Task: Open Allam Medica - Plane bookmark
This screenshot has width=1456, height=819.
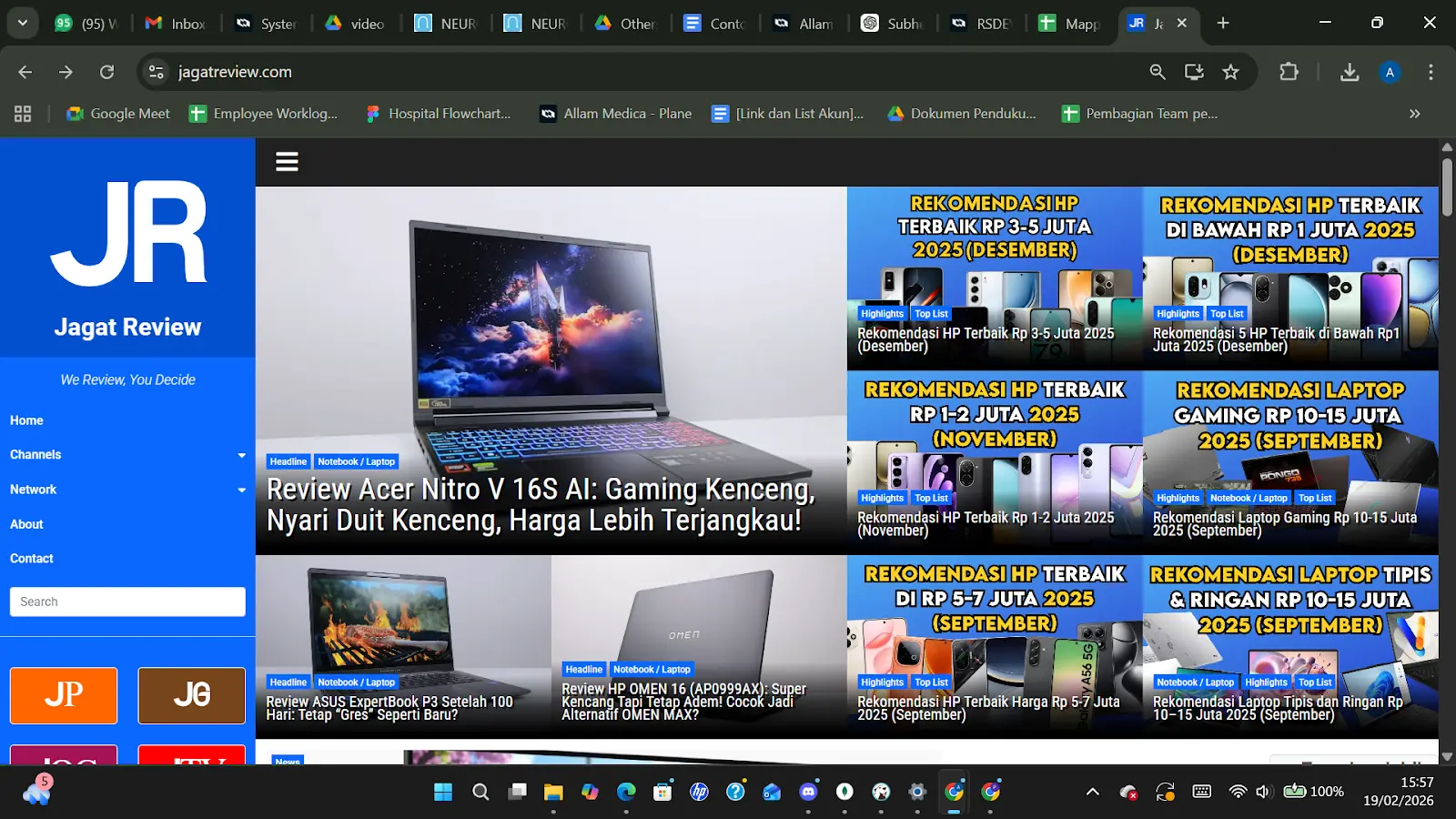Action: (x=616, y=114)
